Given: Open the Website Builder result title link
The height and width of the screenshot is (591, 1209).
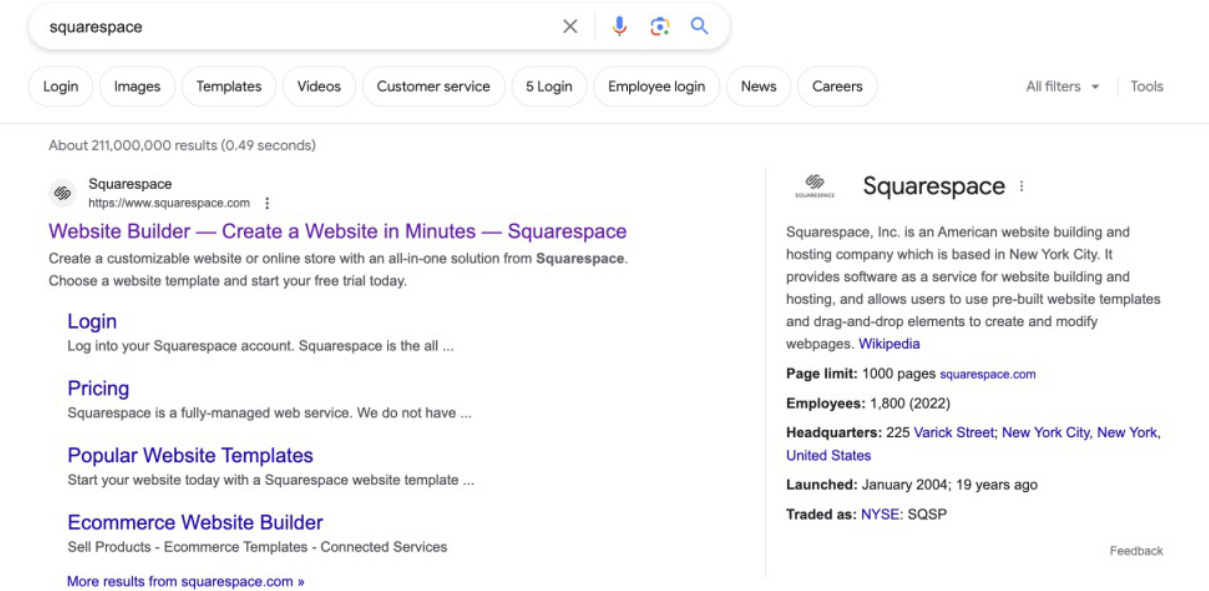Looking at the screenshot, I should [x=337, y=231].
